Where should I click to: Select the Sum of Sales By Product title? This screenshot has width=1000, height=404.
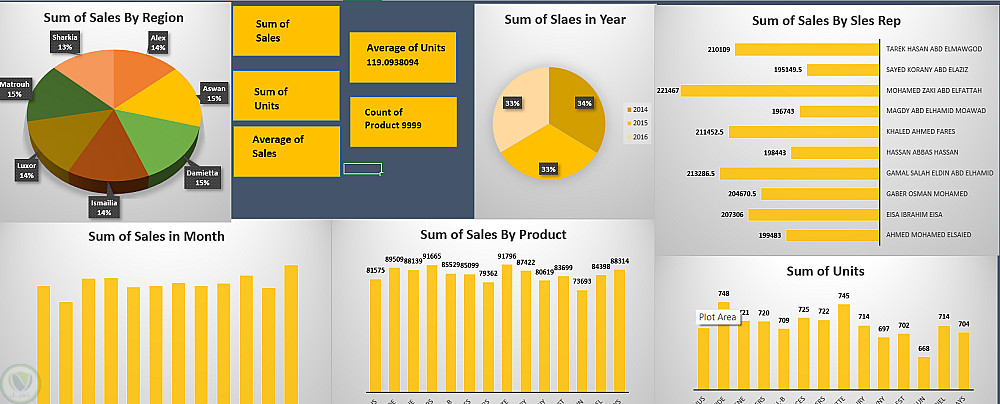click(x=493, y=234)
